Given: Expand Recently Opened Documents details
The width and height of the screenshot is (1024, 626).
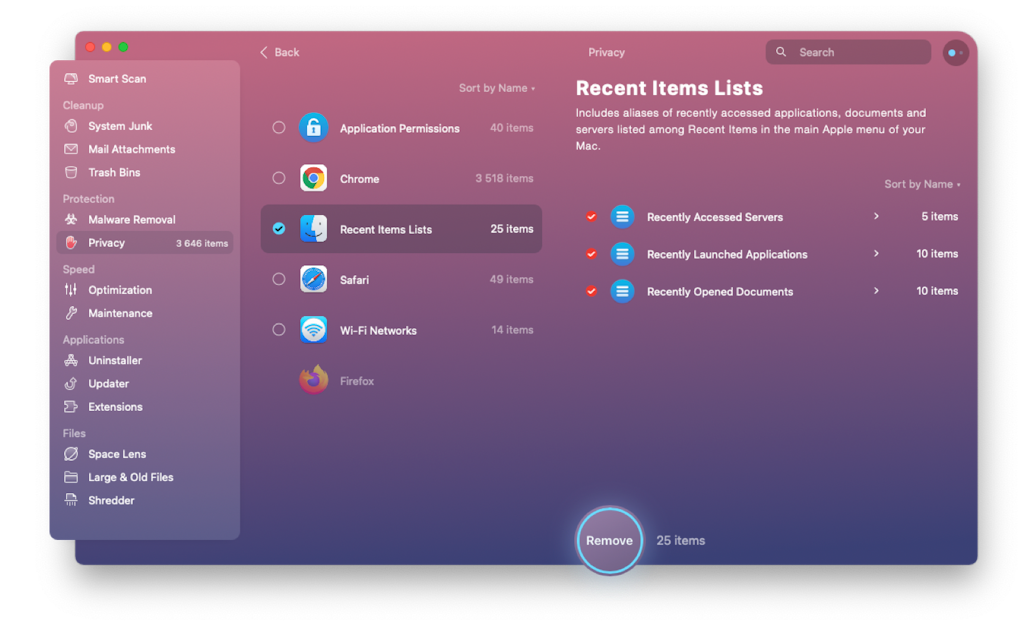Looking at the screenshot, I should click(876, 291).
